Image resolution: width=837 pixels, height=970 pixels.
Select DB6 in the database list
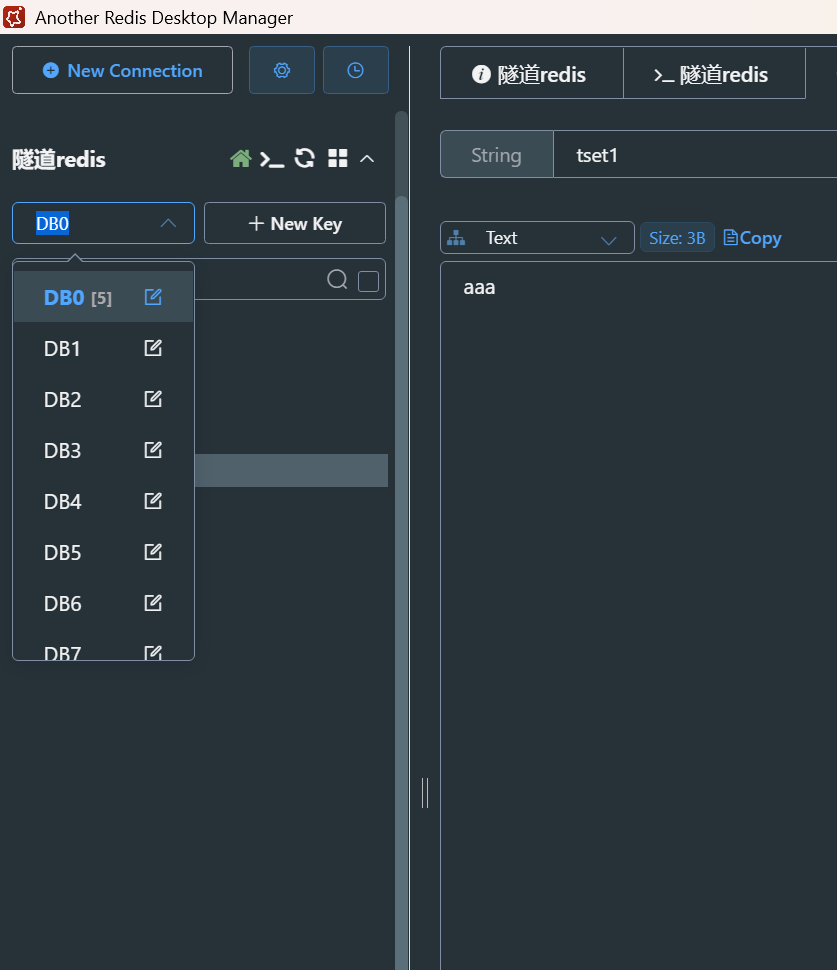(x=103, y=603)
